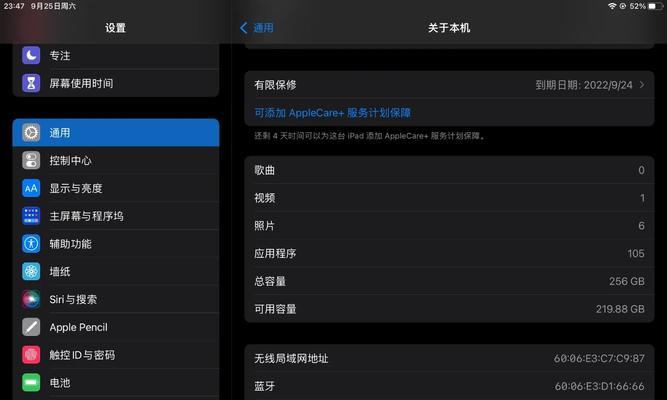
Task: Tap the Focus moon icon
Action: coord(31,55)
